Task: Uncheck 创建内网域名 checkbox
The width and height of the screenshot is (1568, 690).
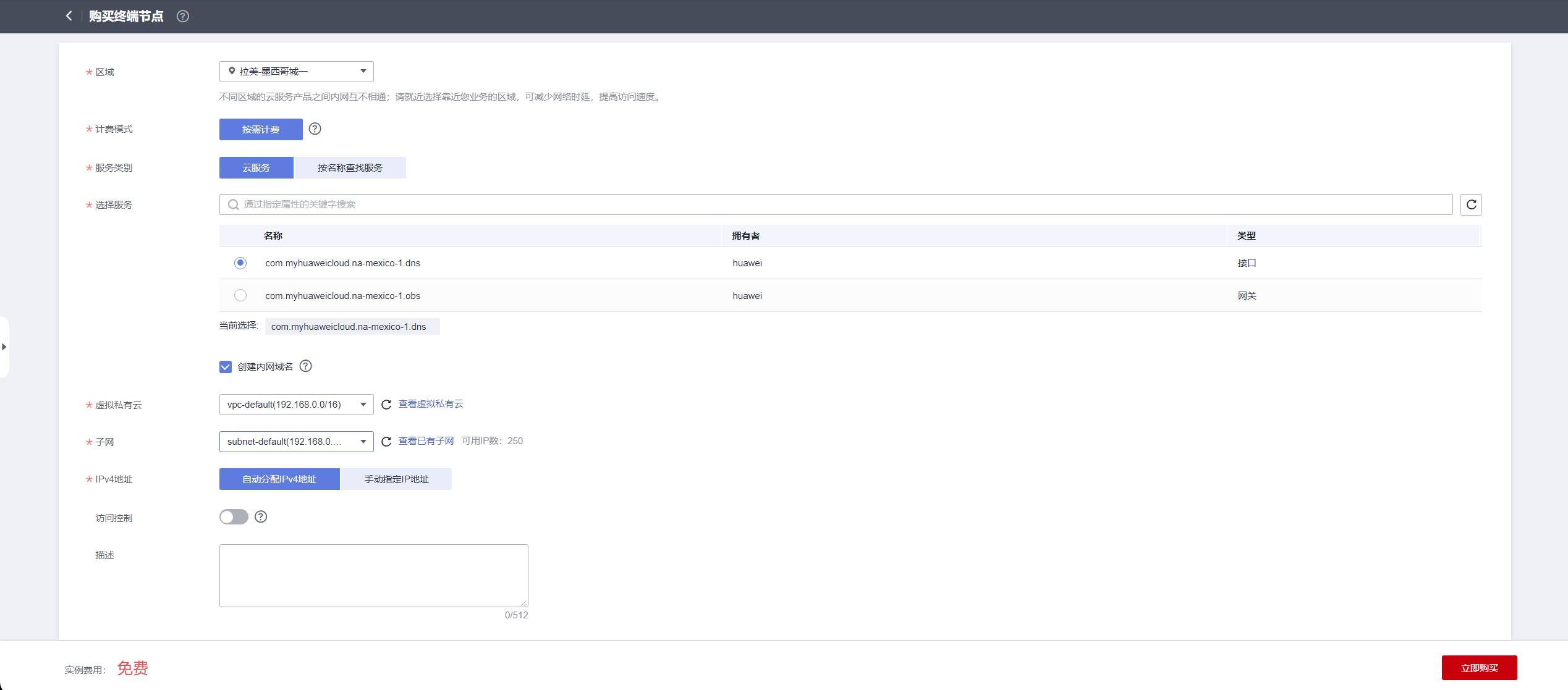Action: [x=226, y=367]
